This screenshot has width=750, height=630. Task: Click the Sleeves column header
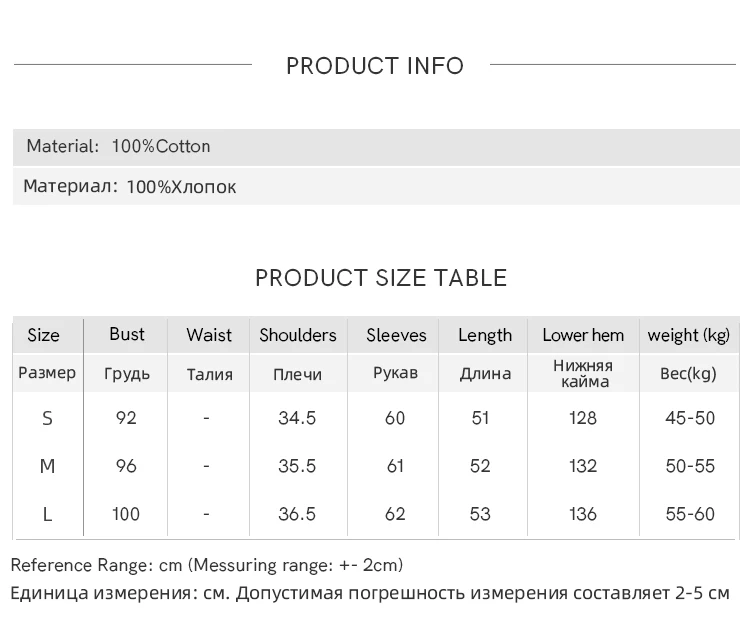point(396,335)
